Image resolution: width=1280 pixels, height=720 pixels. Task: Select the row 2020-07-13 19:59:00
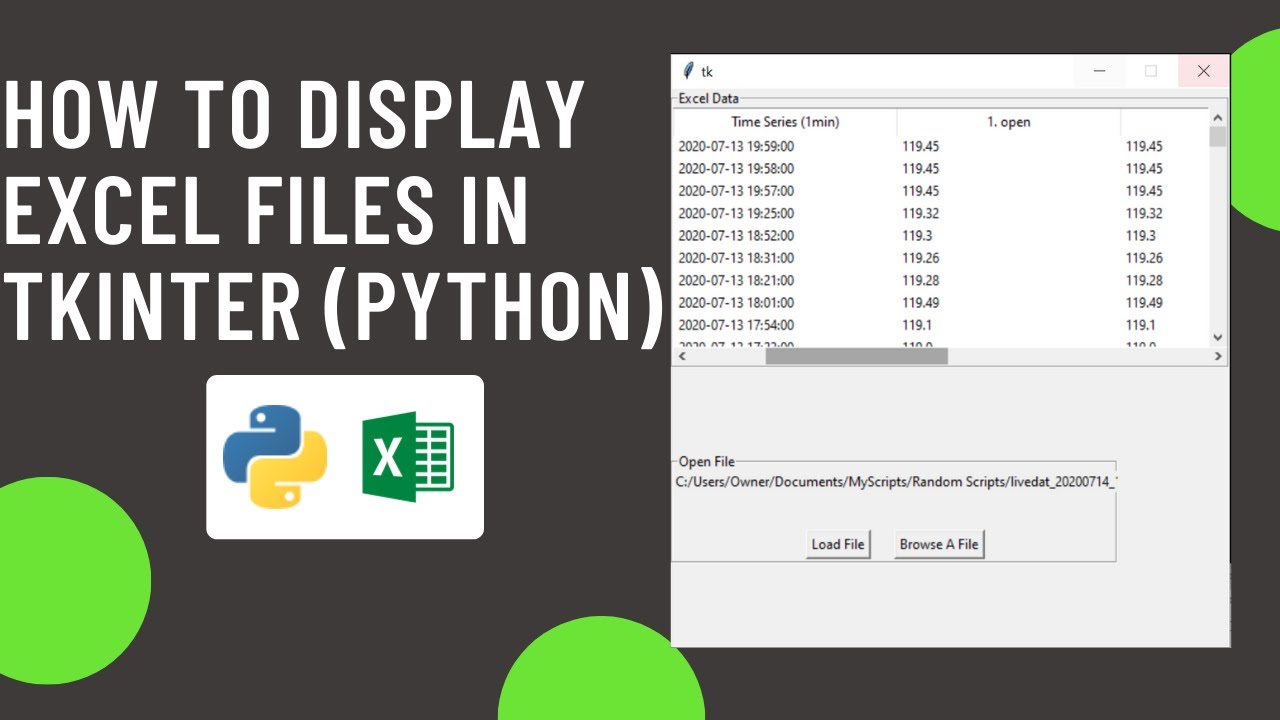pos(942,146)
